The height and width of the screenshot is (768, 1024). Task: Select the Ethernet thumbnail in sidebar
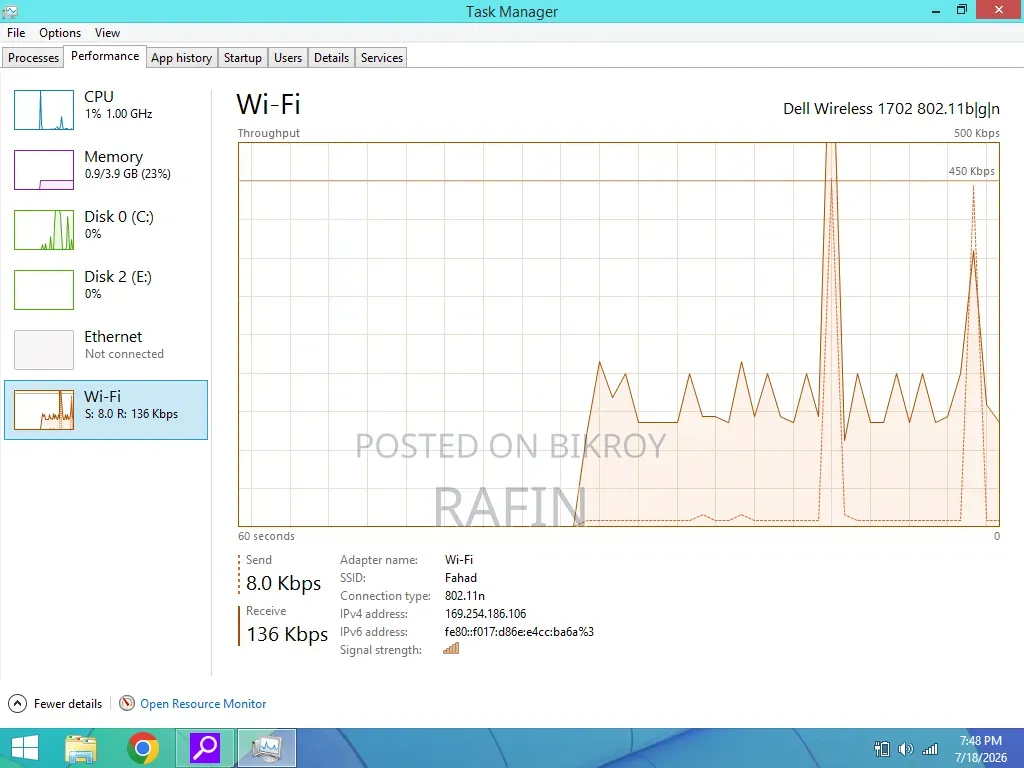(x=44, y=350)
